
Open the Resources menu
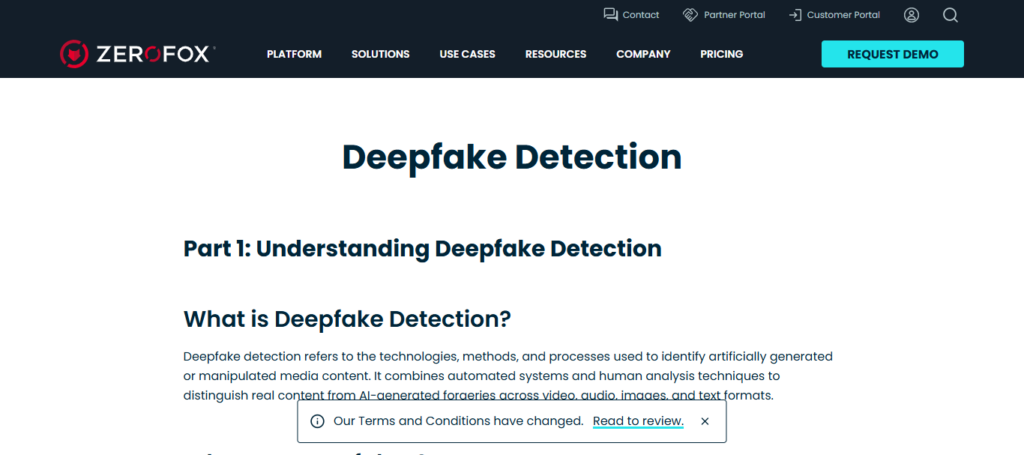(556, 54)
